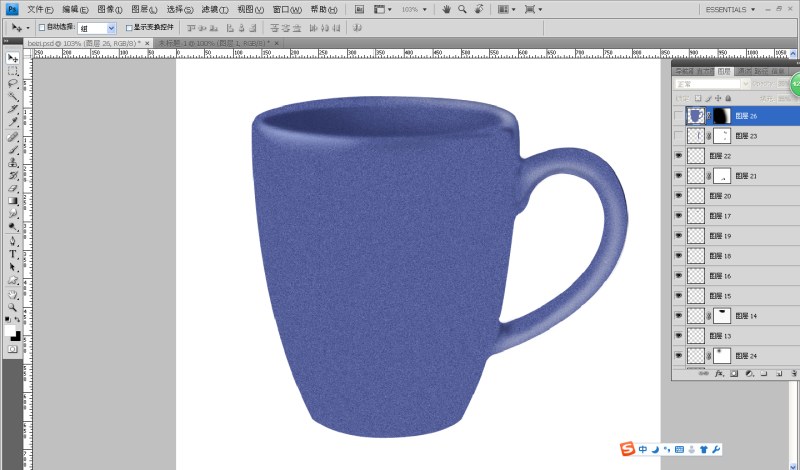Enable the 显示变换控件 checkbox
Screen dimensions: 800x470
(129, 28)
